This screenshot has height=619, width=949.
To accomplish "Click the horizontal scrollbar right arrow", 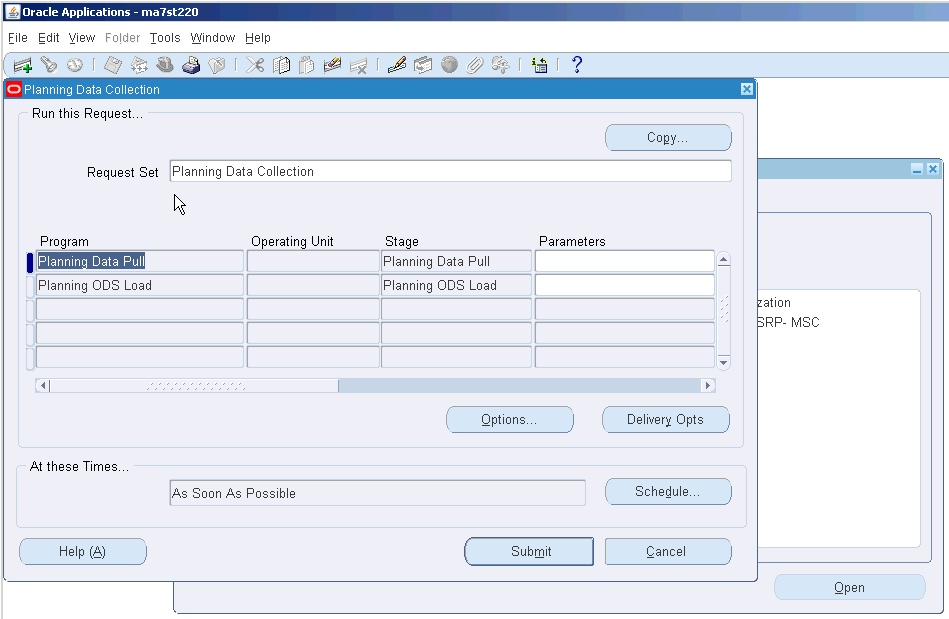I will (708, 385).
